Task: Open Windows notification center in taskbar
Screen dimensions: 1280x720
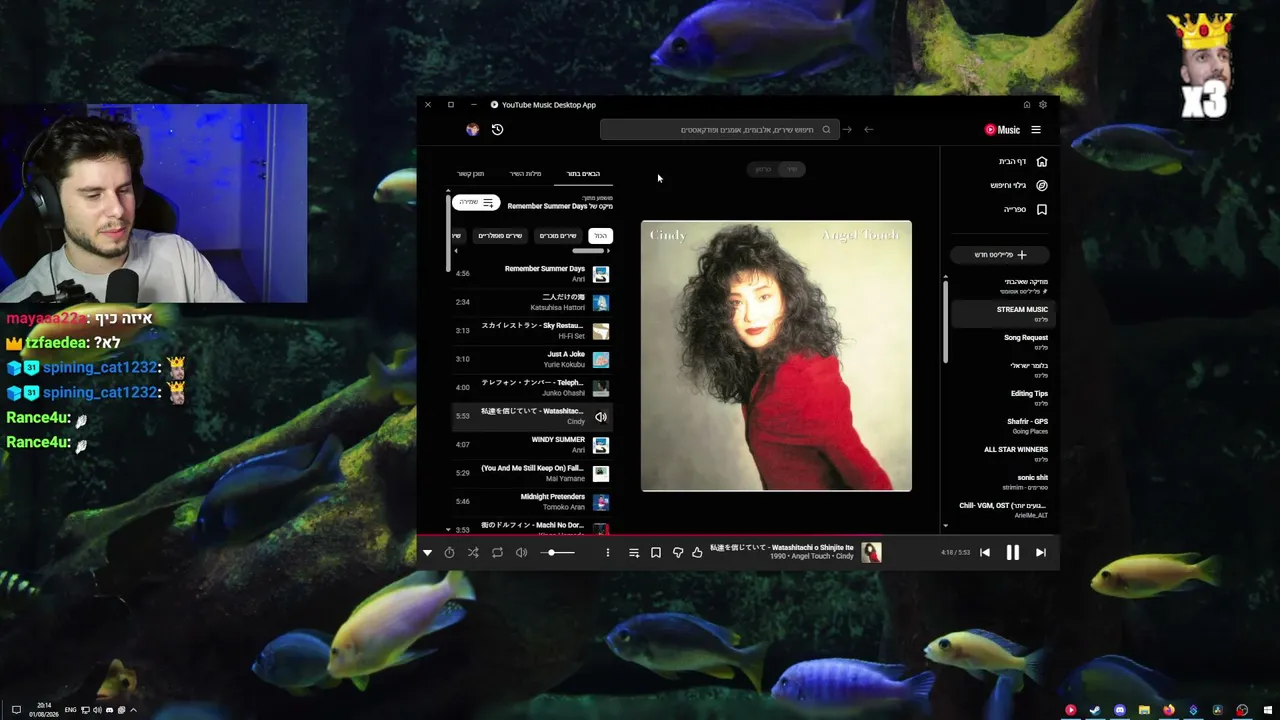Action: pyautogui.click(x=16, y=710)
